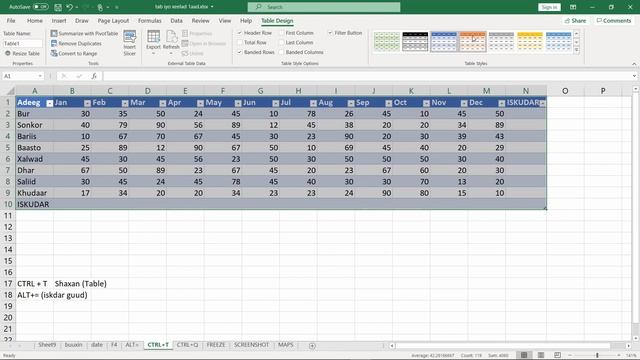Click the Share button
Viewport: 640px width, 360px height.
575,20
